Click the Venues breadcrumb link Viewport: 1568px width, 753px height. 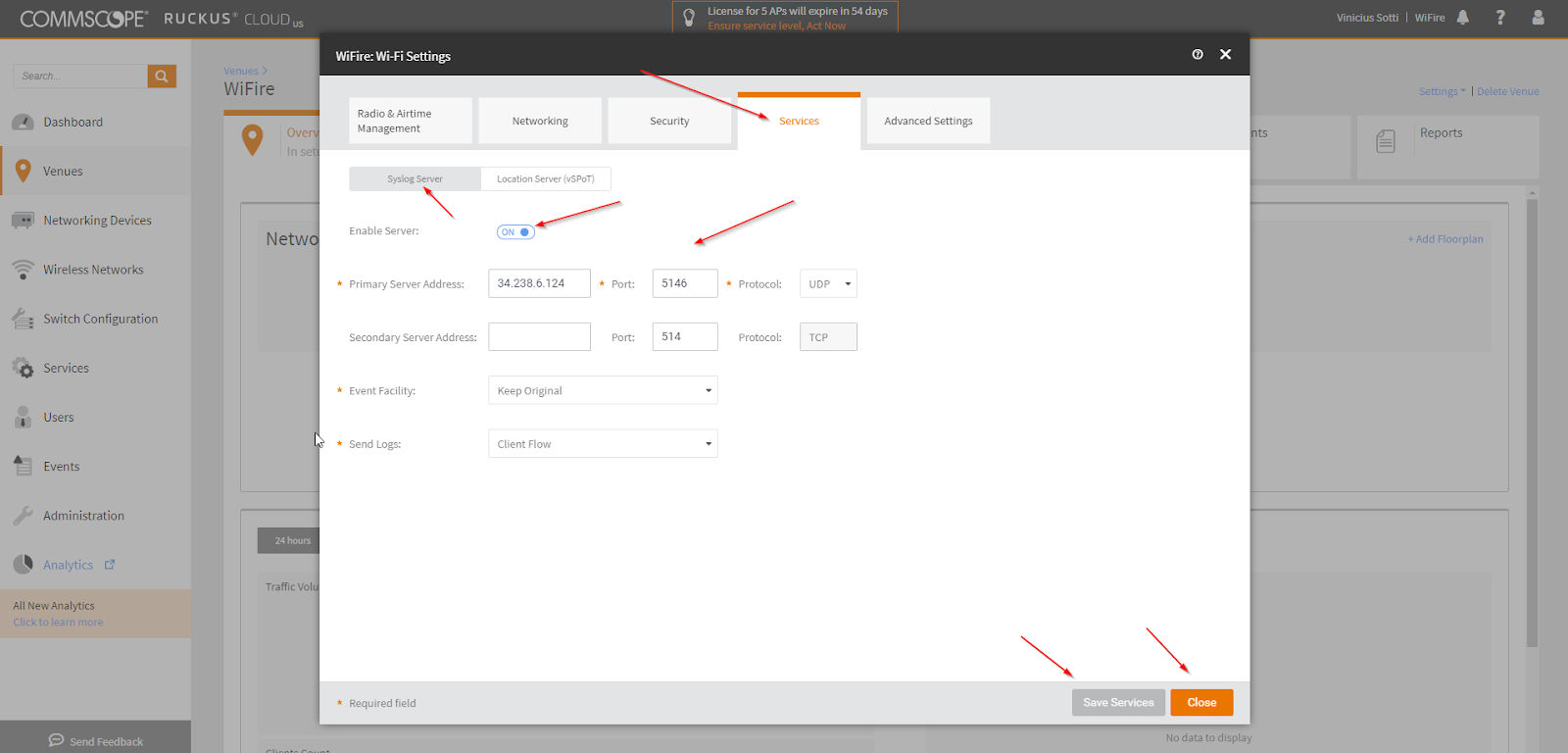point(241,71)
